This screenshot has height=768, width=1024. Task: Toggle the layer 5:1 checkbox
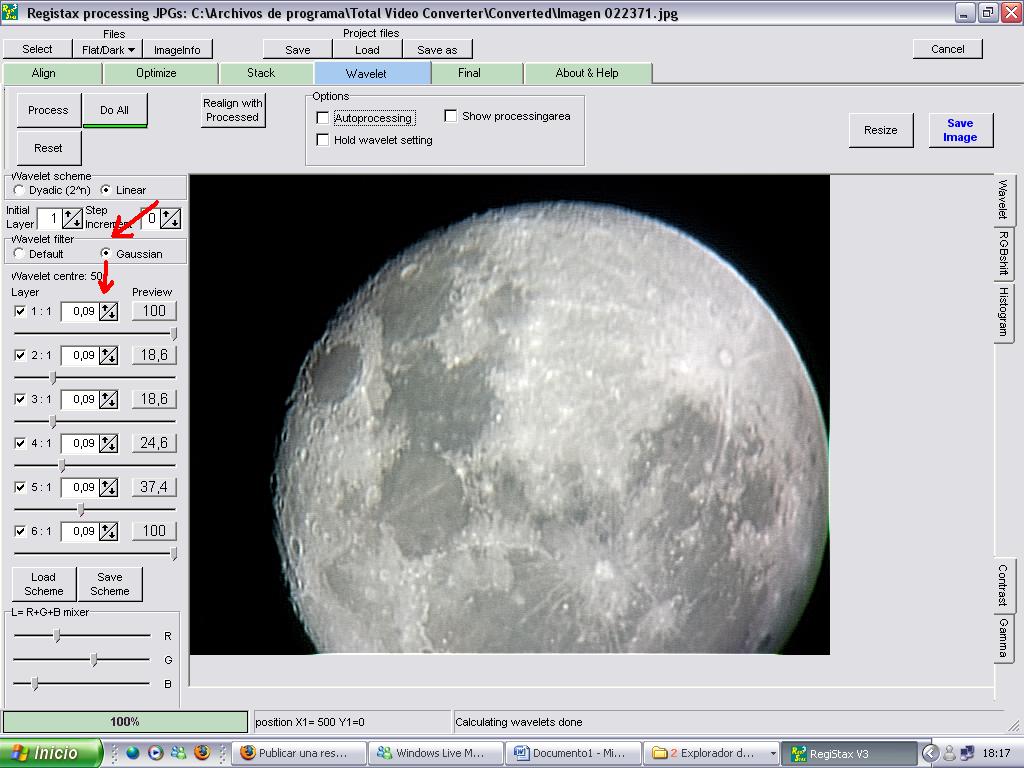click(20, 487)
